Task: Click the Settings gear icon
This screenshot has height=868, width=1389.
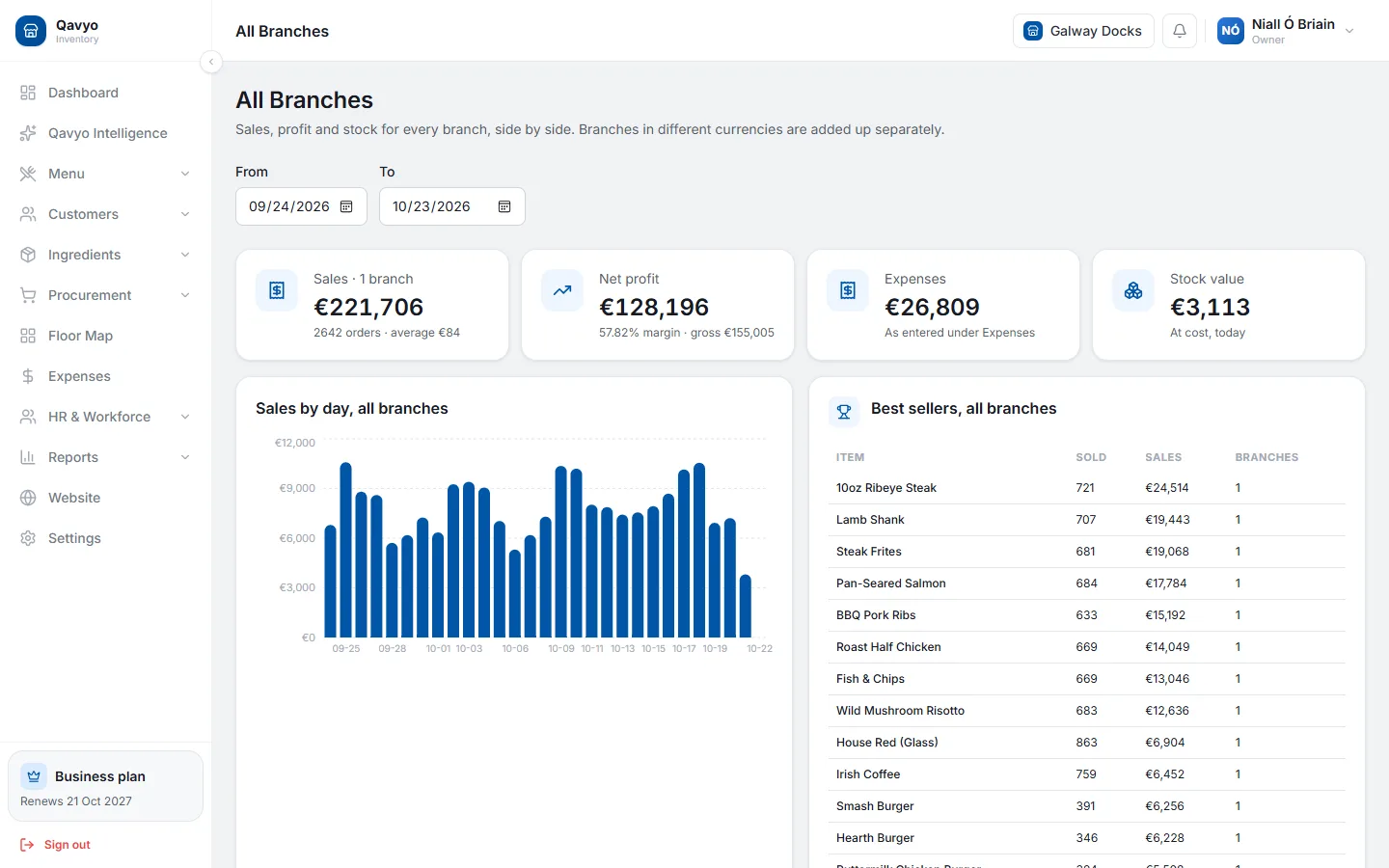Action: (x=28, y=538)
